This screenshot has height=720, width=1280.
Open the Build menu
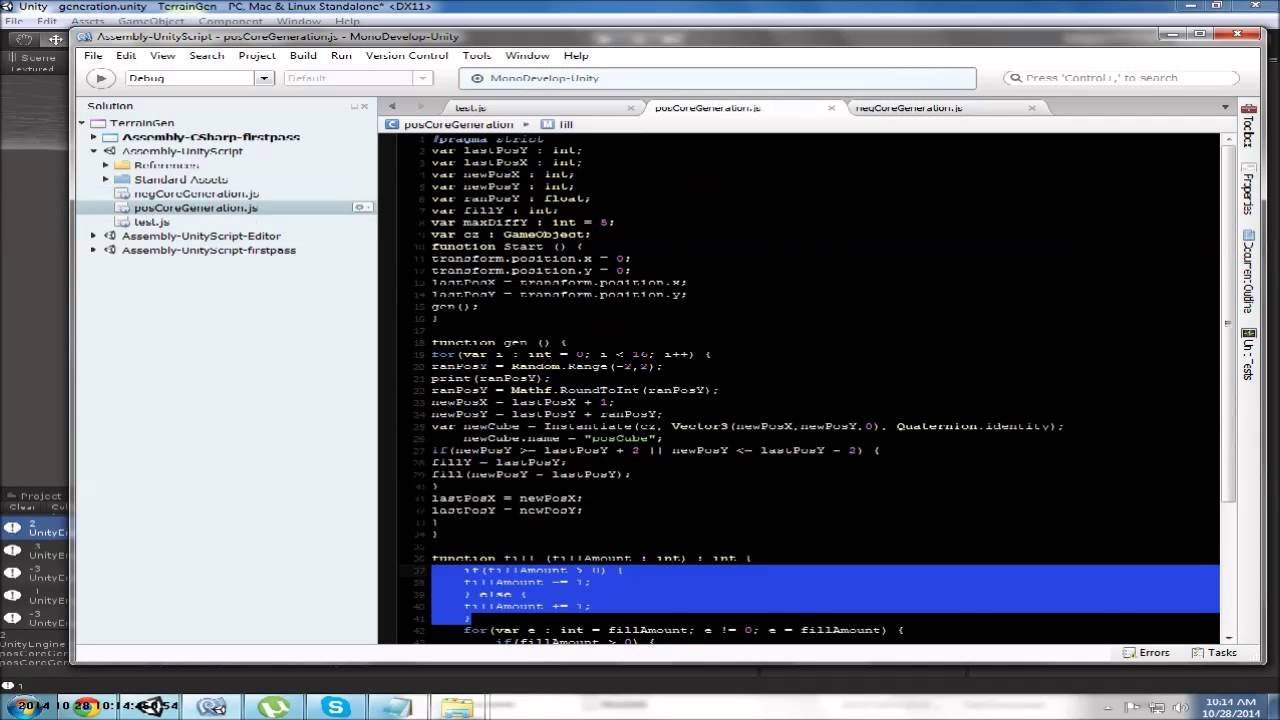[x=303, y=56]
